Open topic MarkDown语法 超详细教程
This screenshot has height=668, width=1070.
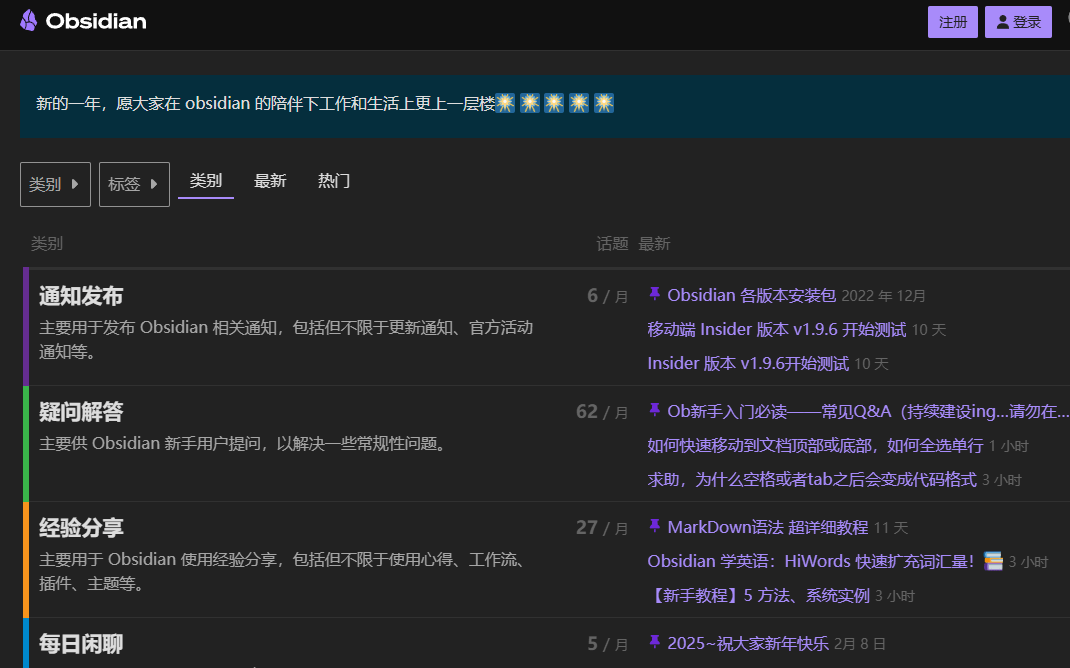768,527
